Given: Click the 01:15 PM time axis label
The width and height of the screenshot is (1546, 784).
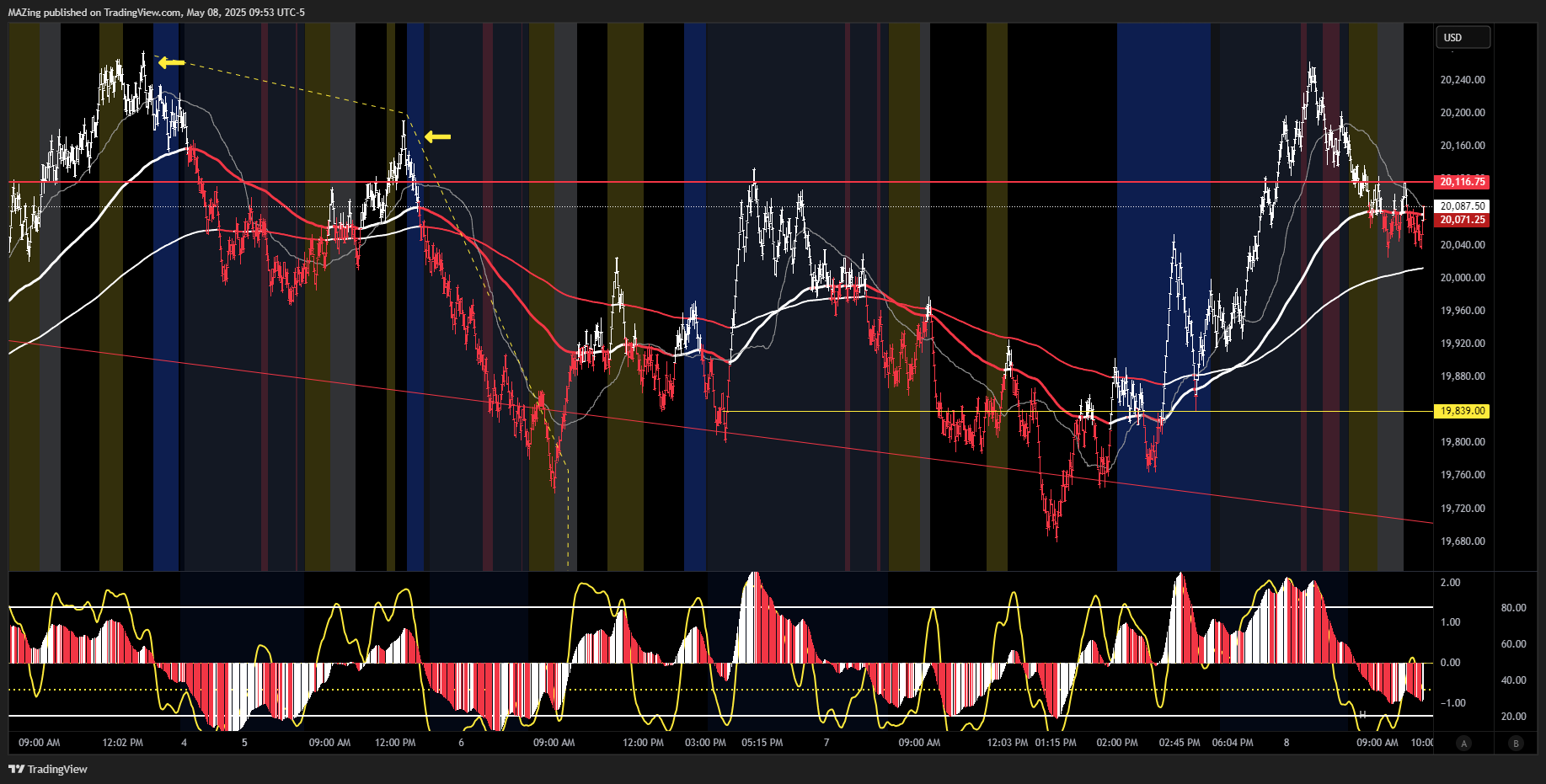Looking at the screenshot, I should coord(1056,743).
